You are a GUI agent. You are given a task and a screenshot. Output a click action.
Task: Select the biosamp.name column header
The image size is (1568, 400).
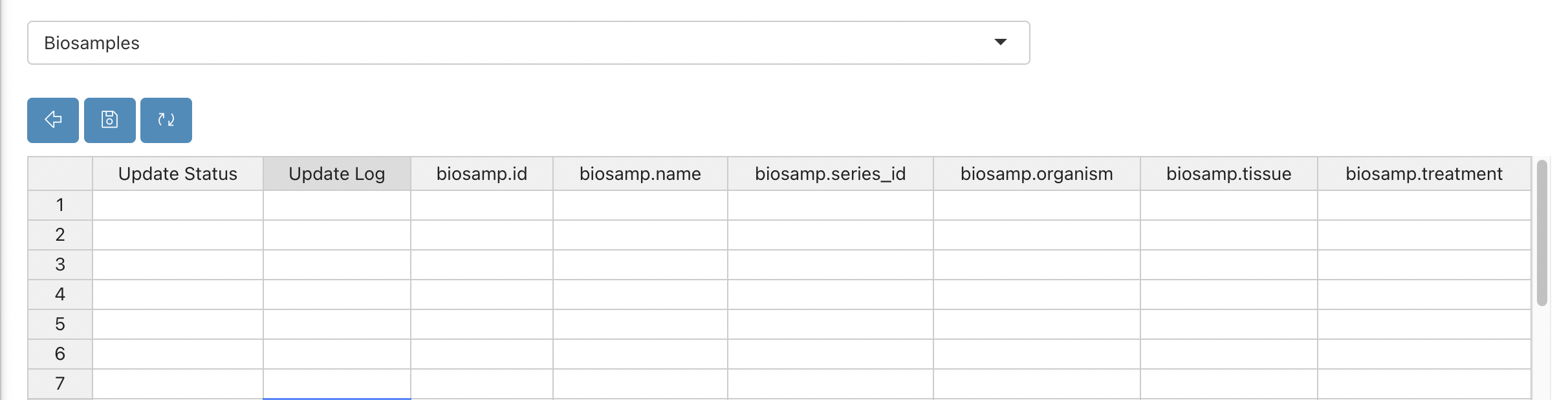pos(640,173)
